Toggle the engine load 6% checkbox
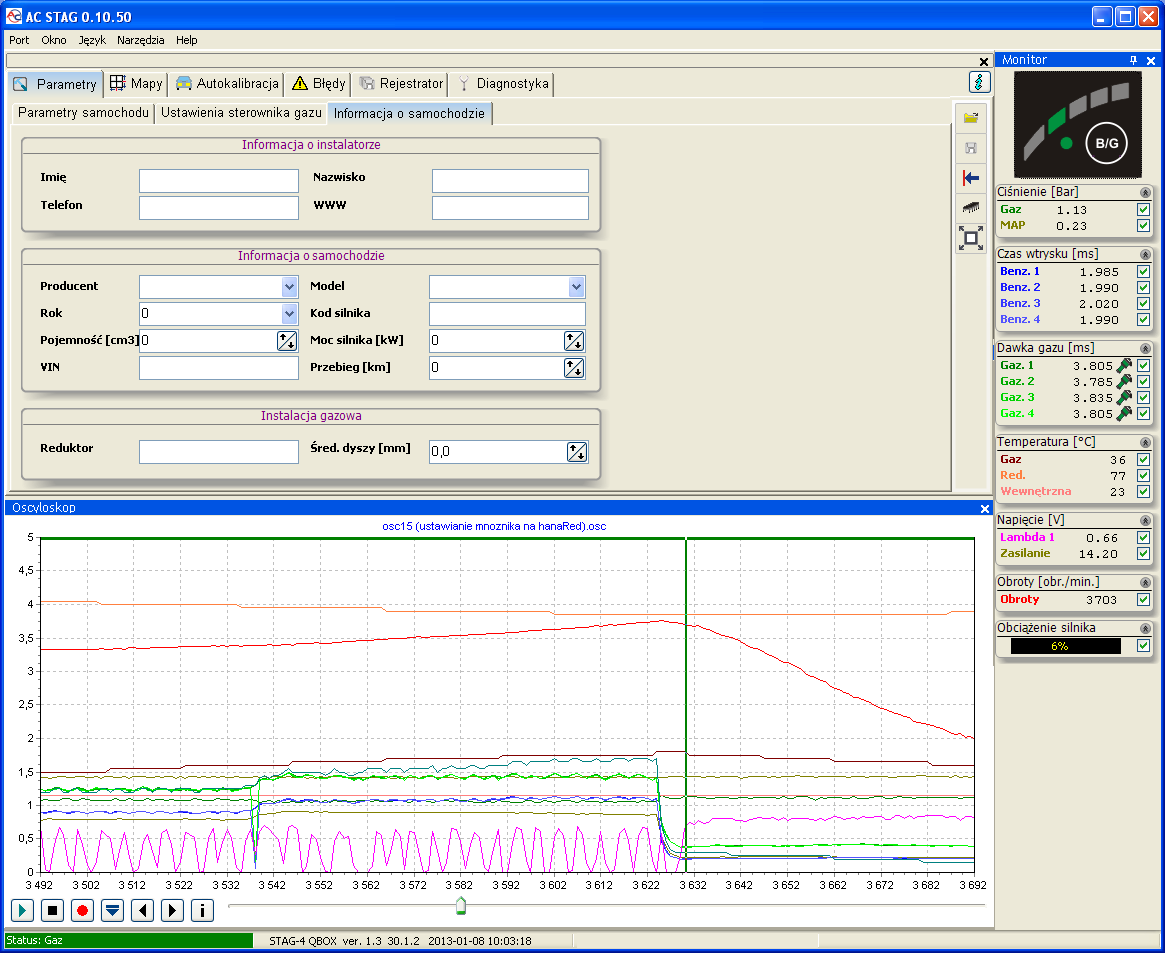 pyautogui.click(x=1143, y=646)
